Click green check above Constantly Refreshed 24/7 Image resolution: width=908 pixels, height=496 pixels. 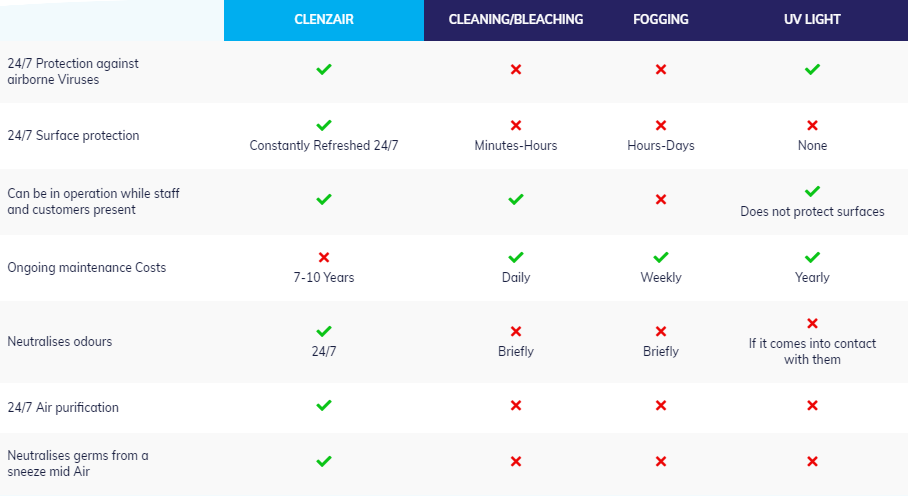click(324, 125)
